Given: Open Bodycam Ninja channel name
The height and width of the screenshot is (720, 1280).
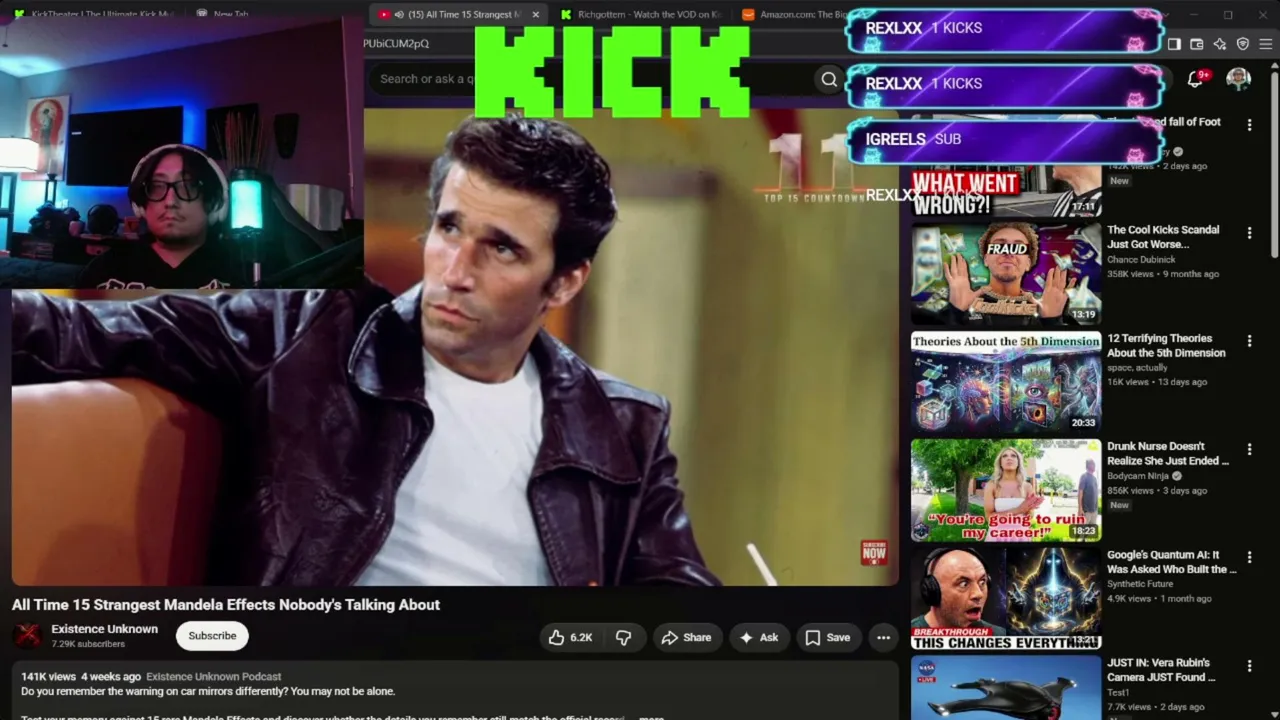Looking at the screenshot, I should [1138, 476].
